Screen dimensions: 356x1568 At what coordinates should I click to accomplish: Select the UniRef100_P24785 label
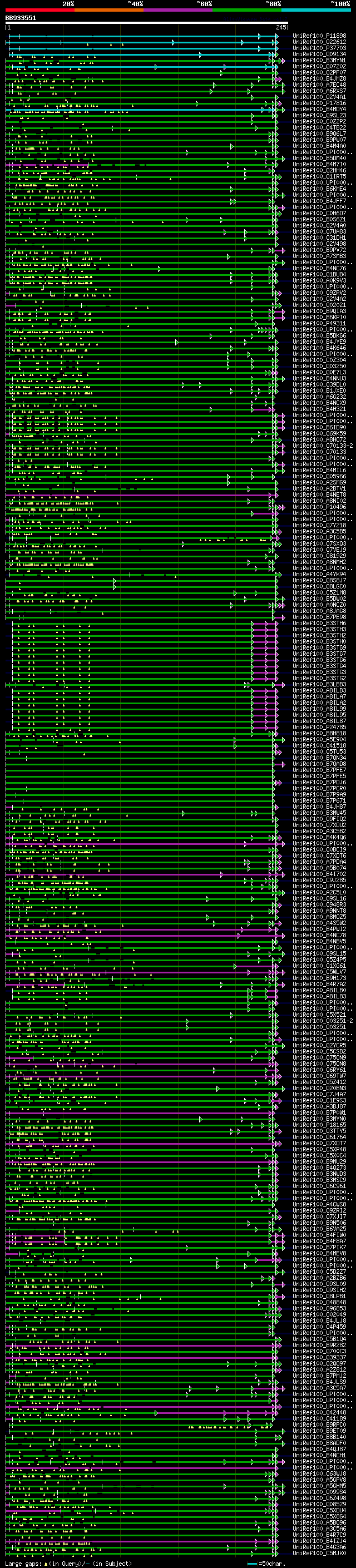click(319, 728)
